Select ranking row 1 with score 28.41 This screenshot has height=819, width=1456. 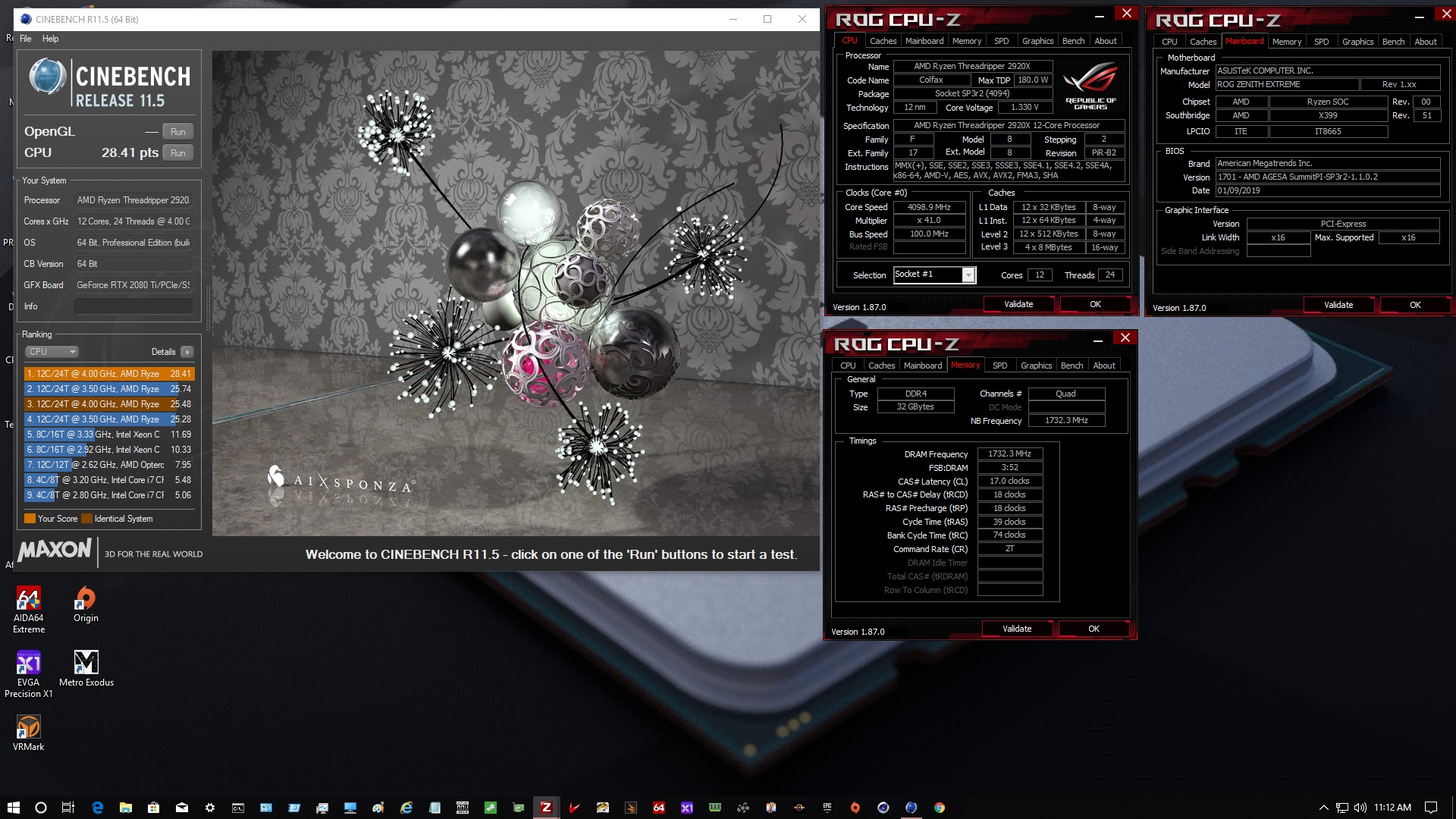tap(109, 374)
